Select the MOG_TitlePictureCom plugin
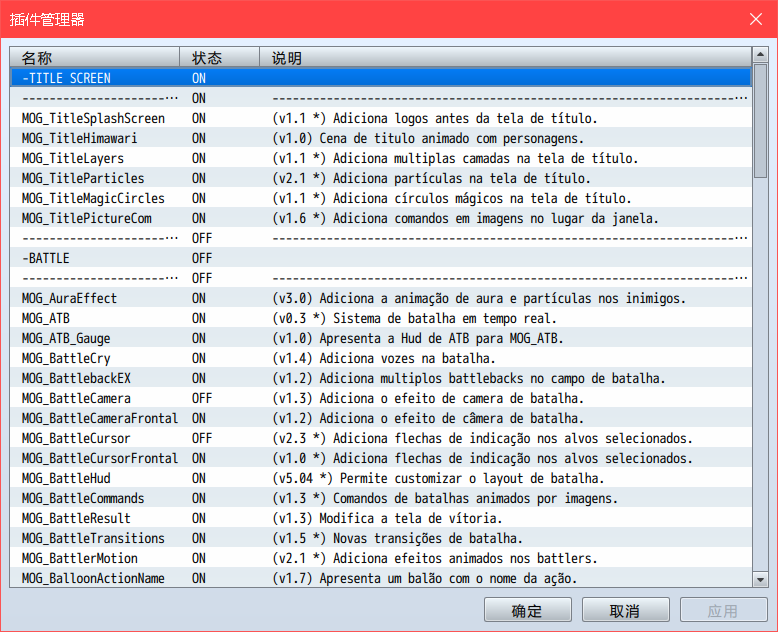Image resolution: width=778 pixels, height=632 pixels. click(381, 218)
